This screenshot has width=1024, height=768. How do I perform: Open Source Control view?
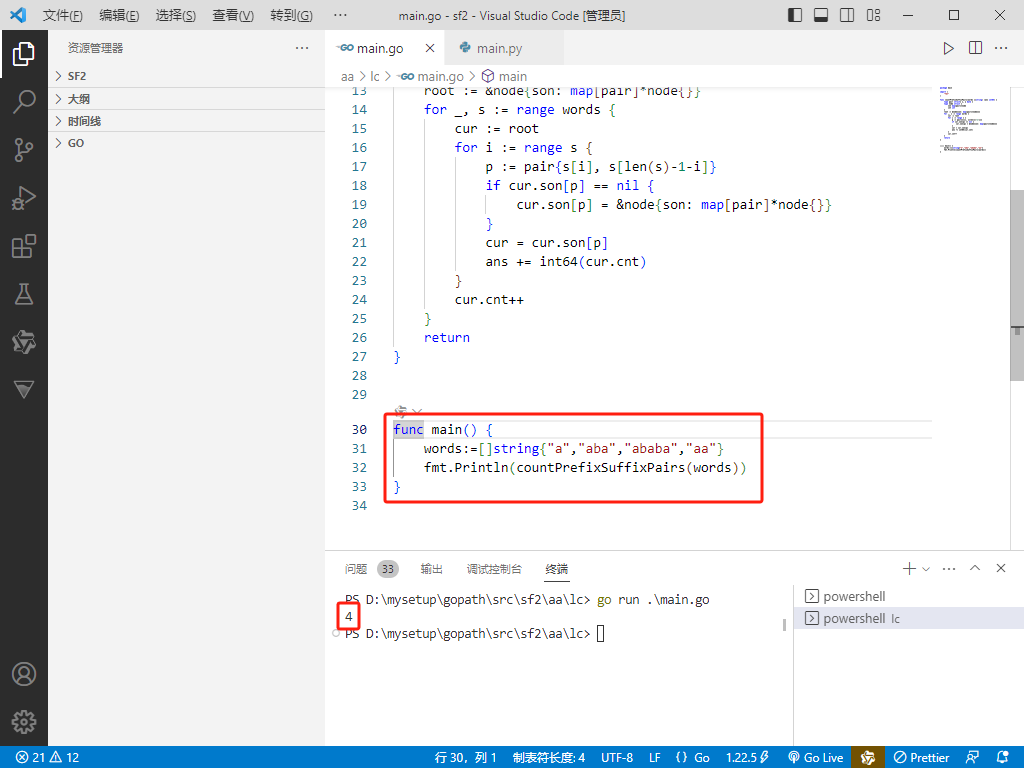(x=24, y=150)
